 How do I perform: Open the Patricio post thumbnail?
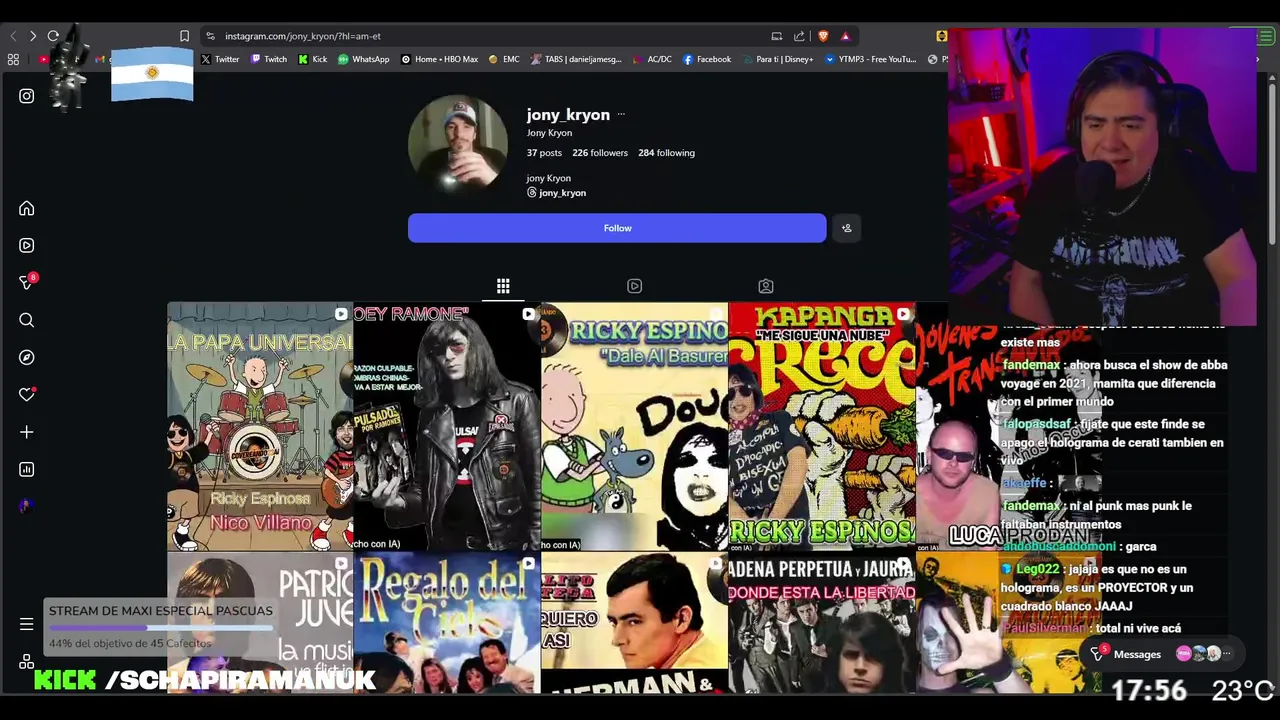pyautogui.click(x=260, y=623)
